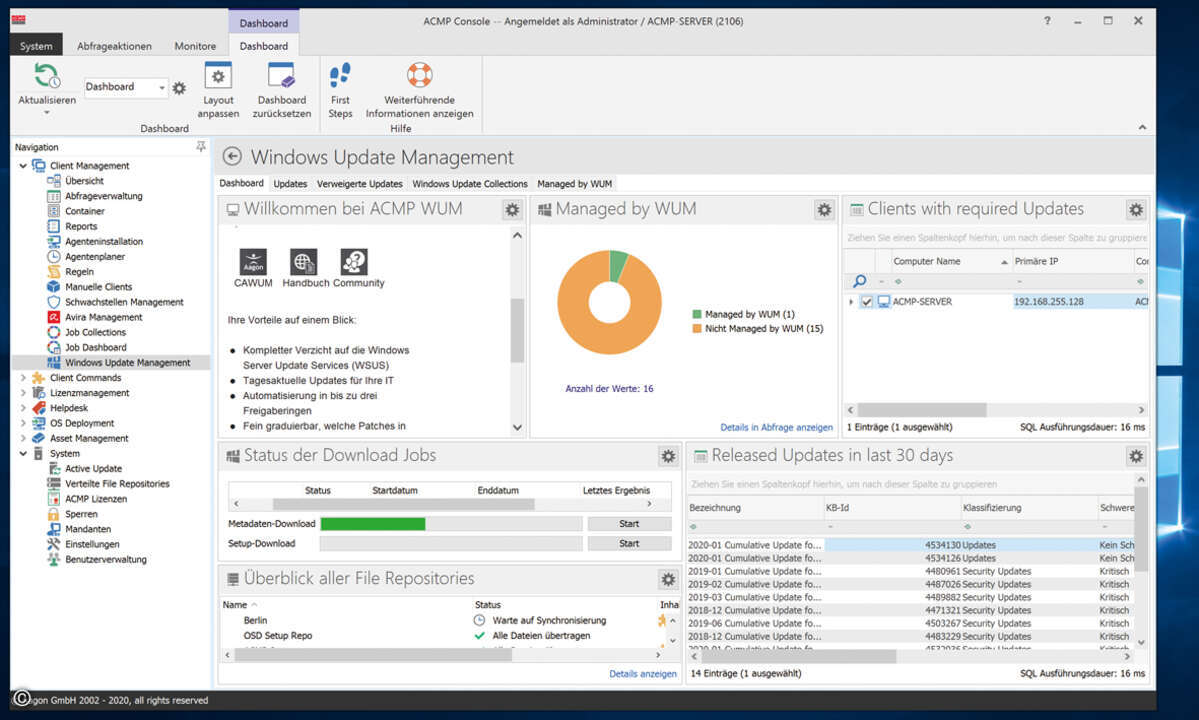
Task: Click the Schwachstellen Management shield icon
Action: coord(54,302)
